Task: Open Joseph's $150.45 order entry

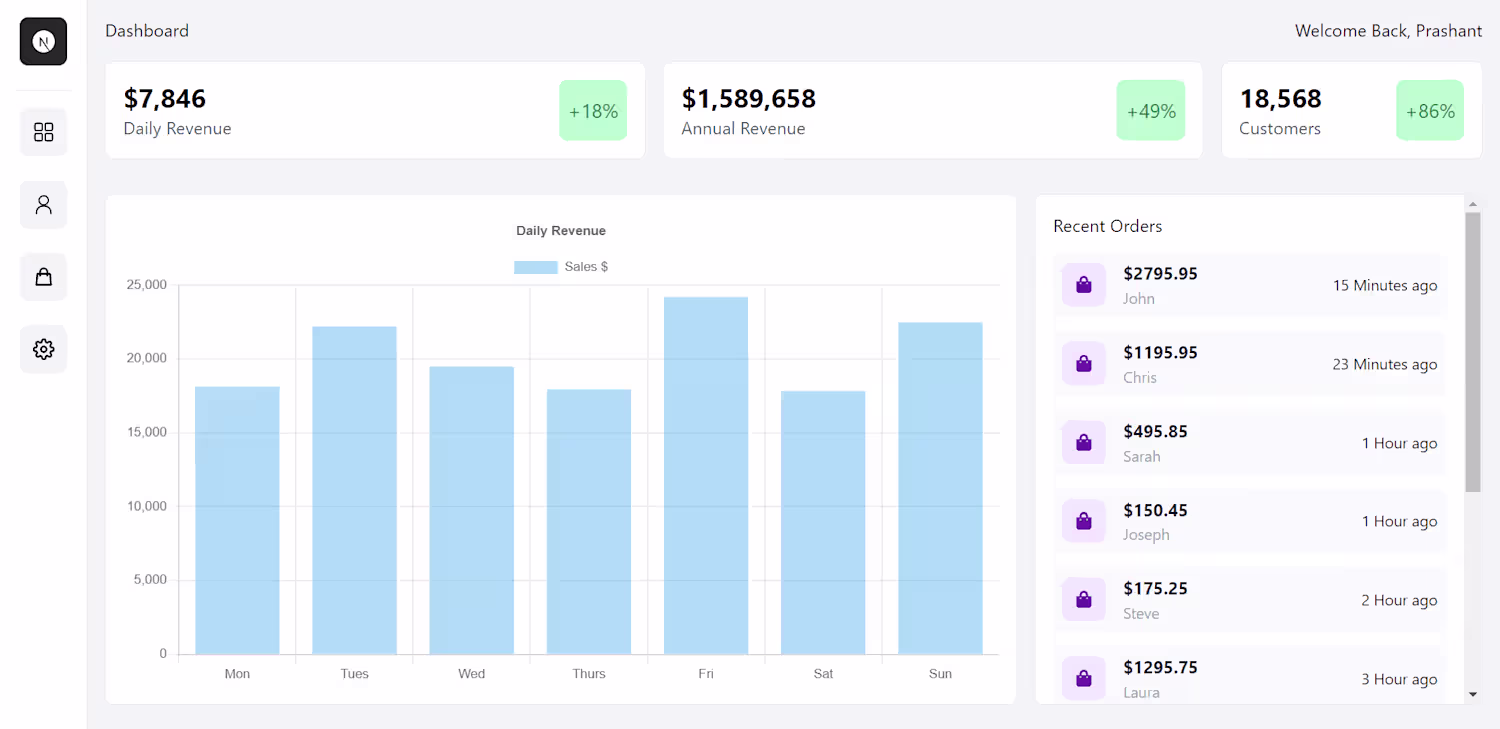Action: click(x=1249, y=521)
